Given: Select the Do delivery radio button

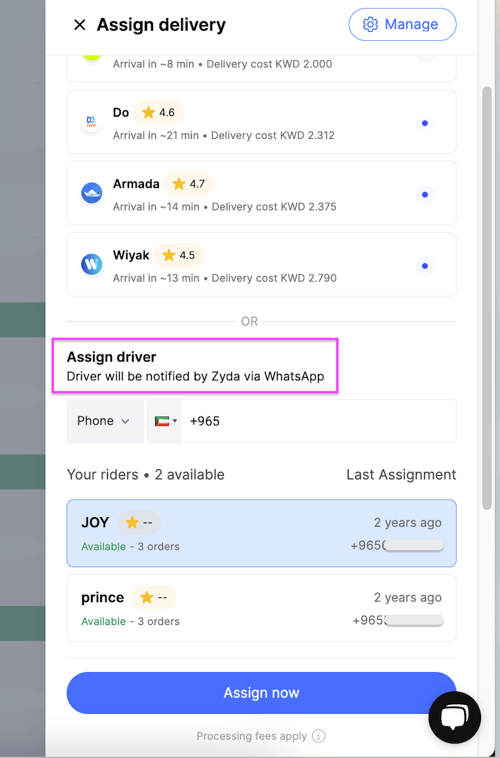Looking at the screenshot, I should (425, 123).
